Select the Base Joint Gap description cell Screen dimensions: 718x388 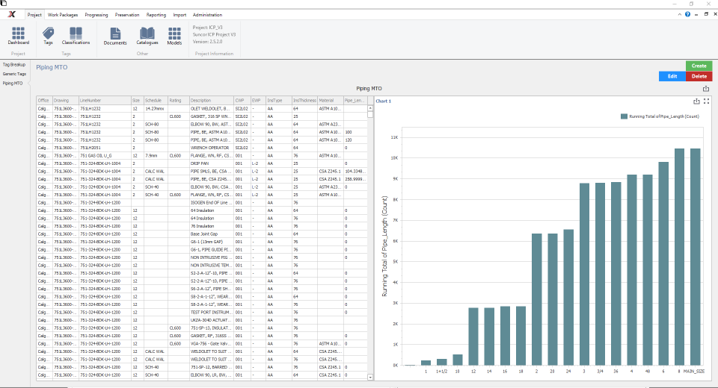[x=212, y=234]
